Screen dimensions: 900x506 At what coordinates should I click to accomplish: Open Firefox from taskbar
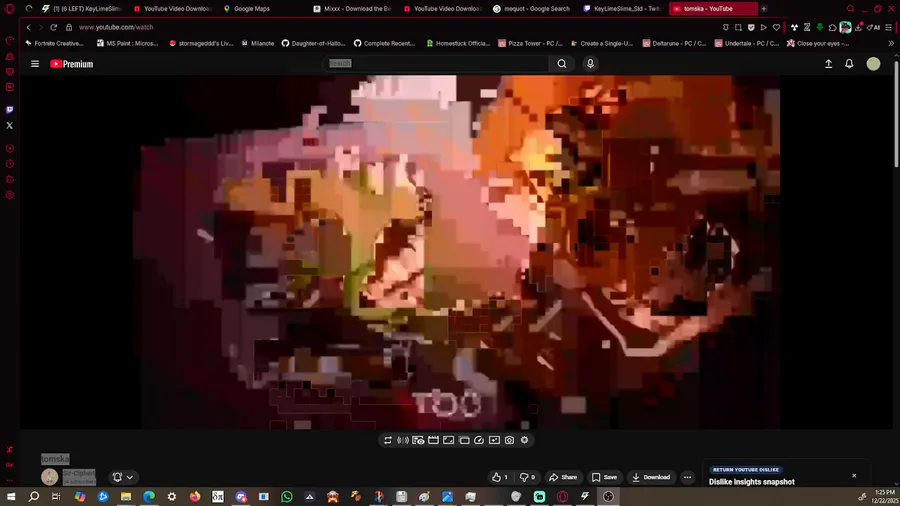195,496
